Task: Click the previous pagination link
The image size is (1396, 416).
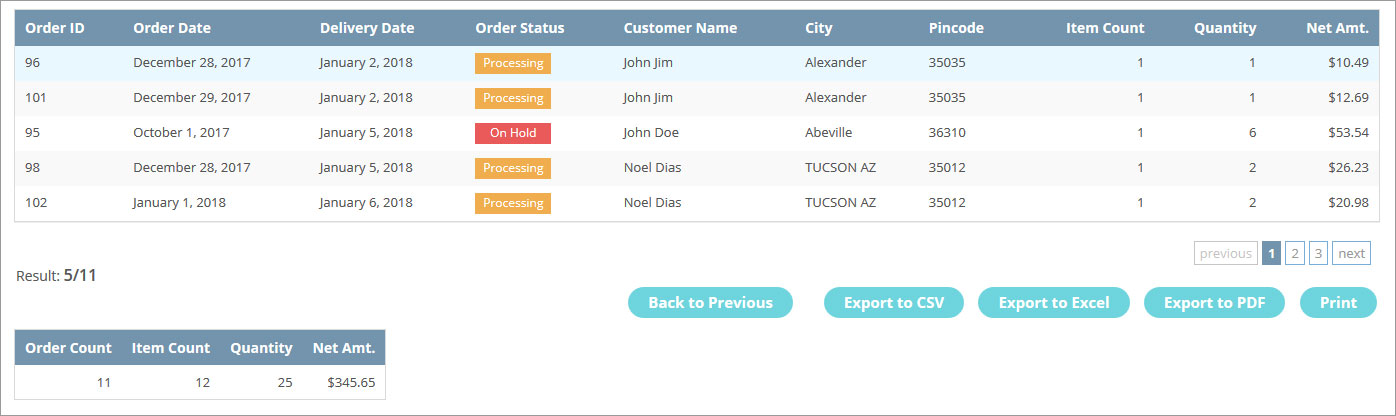Action: [1225, 253]
